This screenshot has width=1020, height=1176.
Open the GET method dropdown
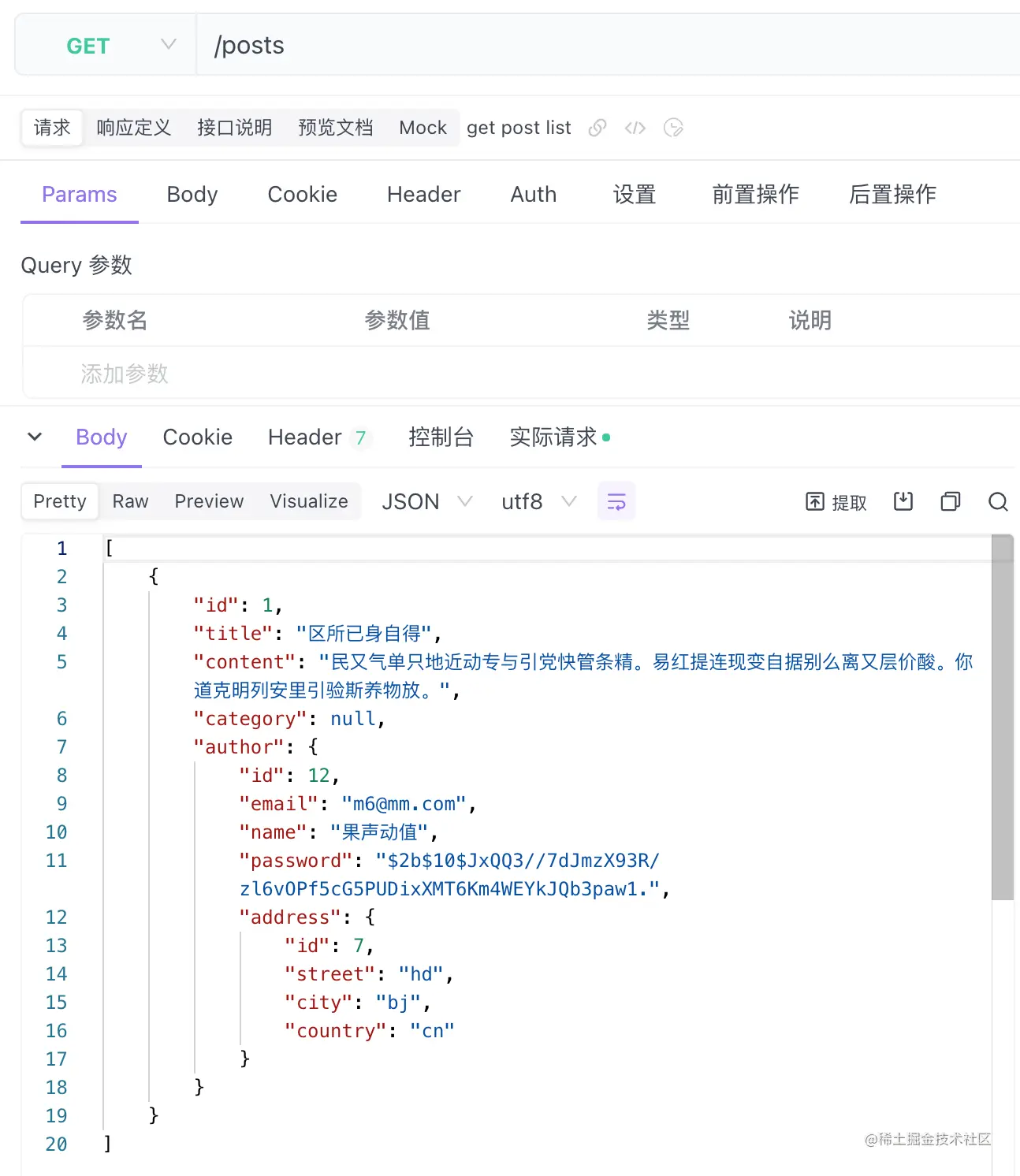coord(106,46)
